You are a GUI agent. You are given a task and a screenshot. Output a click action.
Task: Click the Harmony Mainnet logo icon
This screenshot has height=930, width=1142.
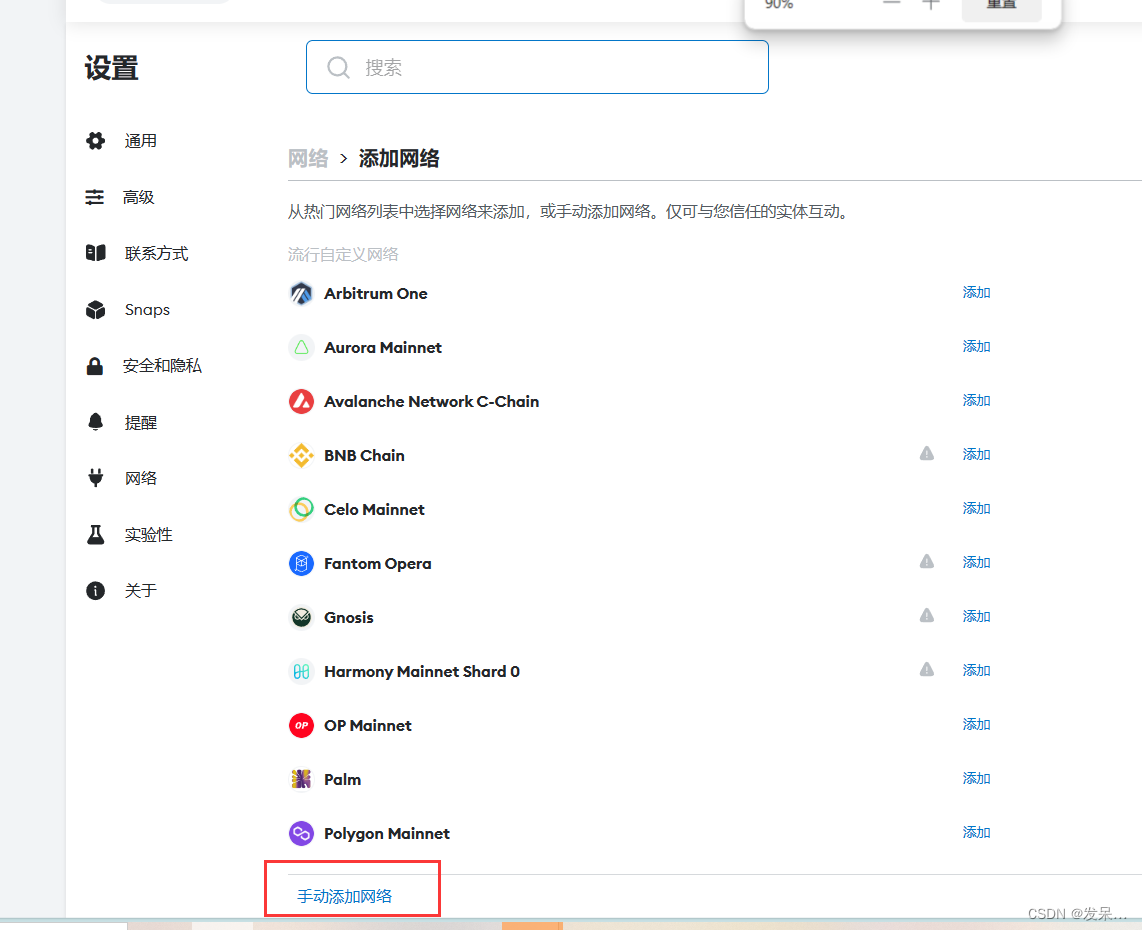[302, 671]
